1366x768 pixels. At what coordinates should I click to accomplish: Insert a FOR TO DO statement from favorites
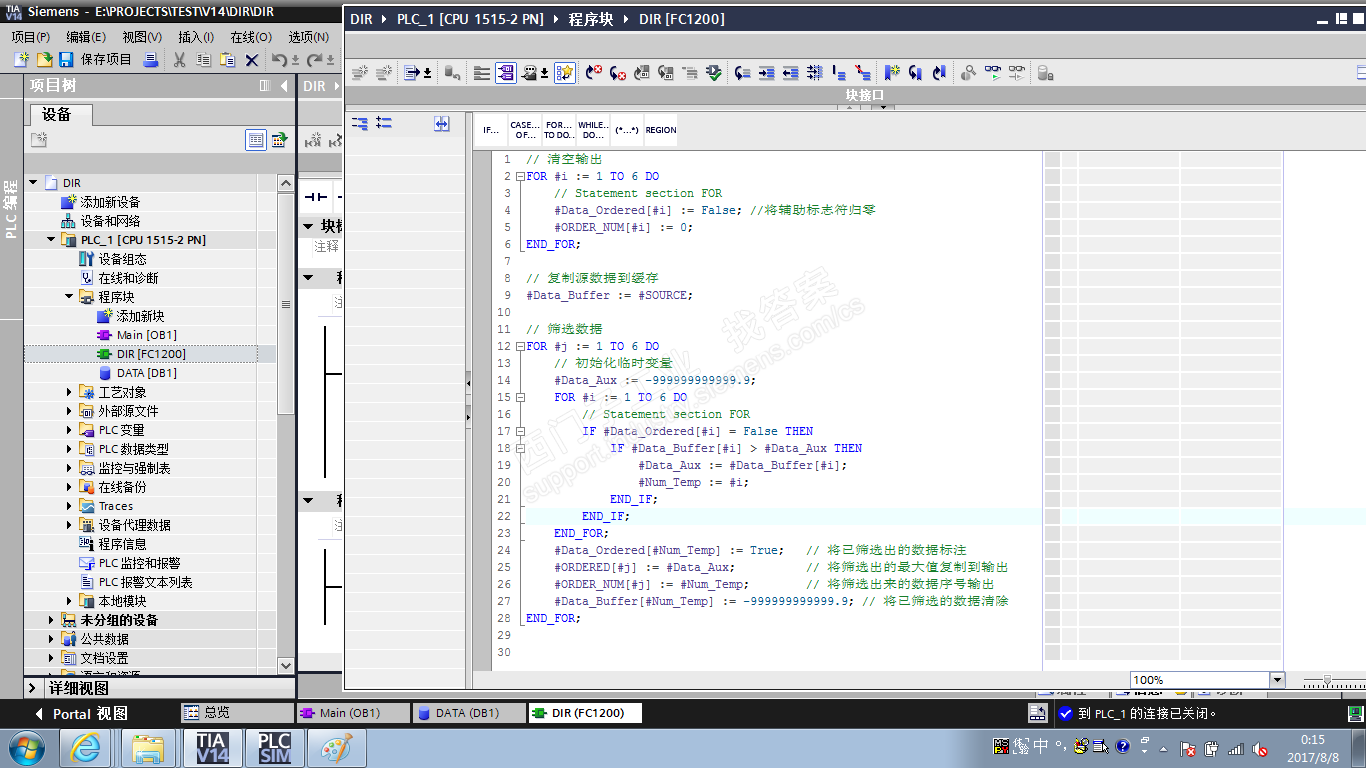pyautogui.click(x=559, y=130)
